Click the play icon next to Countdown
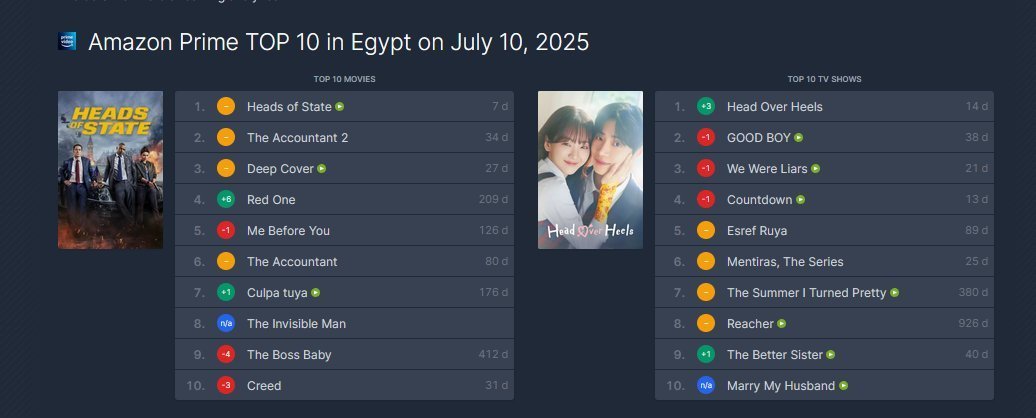This screenshot has height=418, width=1036. (x=801, y=200)
